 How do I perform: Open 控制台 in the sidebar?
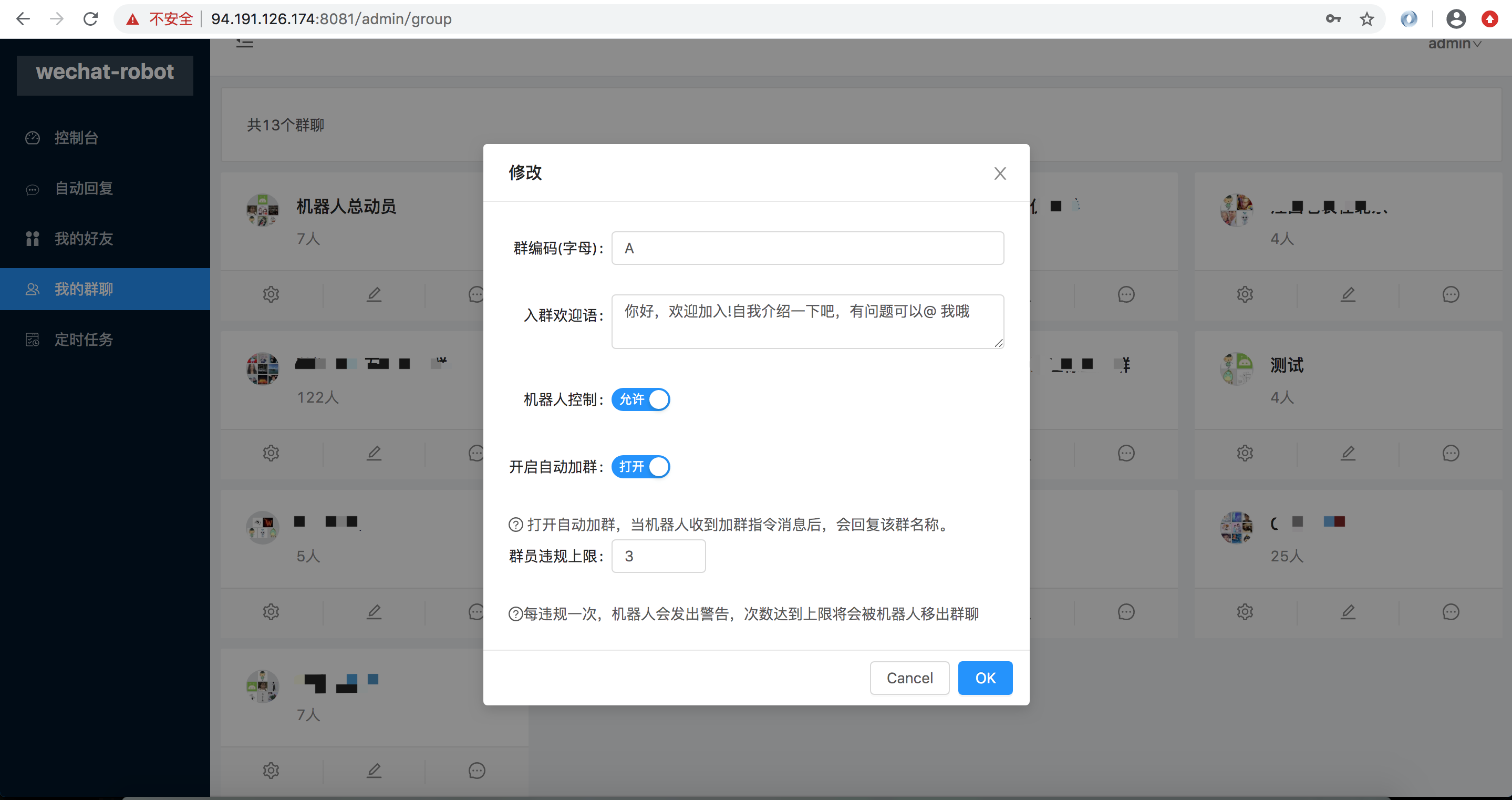pos(76,137)
